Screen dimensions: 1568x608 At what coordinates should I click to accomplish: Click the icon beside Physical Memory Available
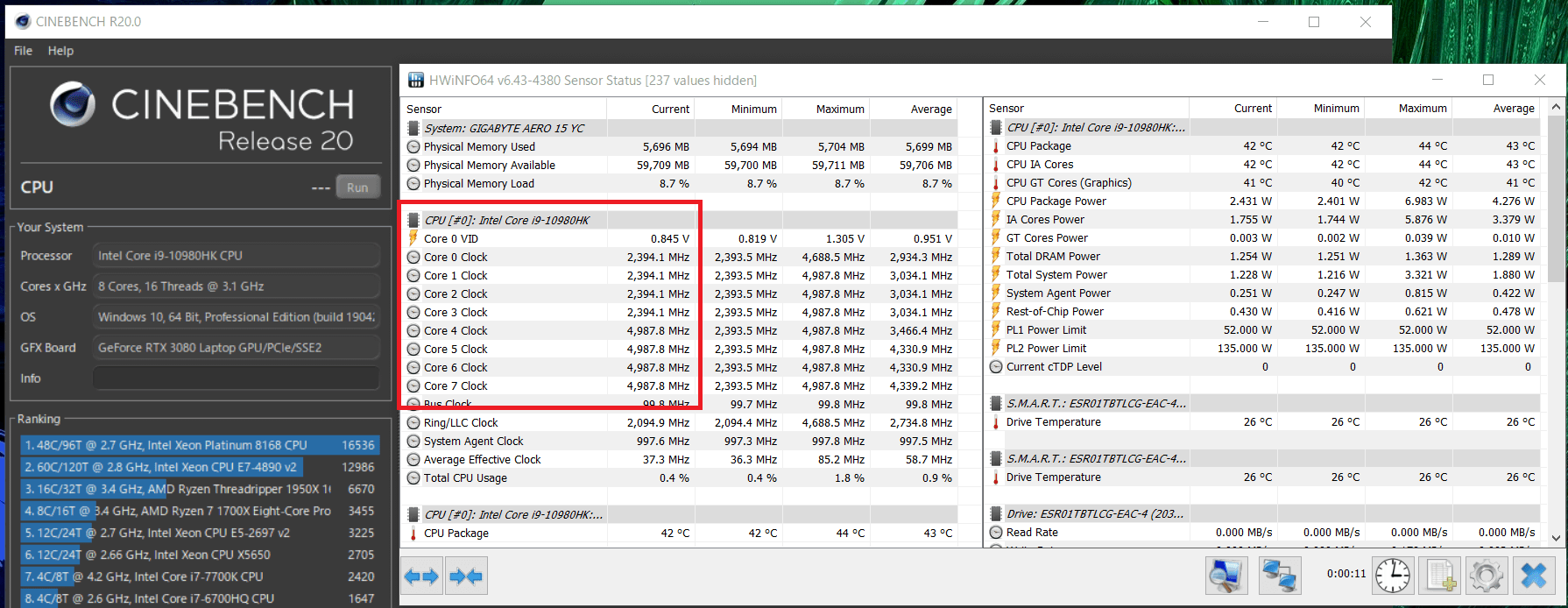[413, 165]
